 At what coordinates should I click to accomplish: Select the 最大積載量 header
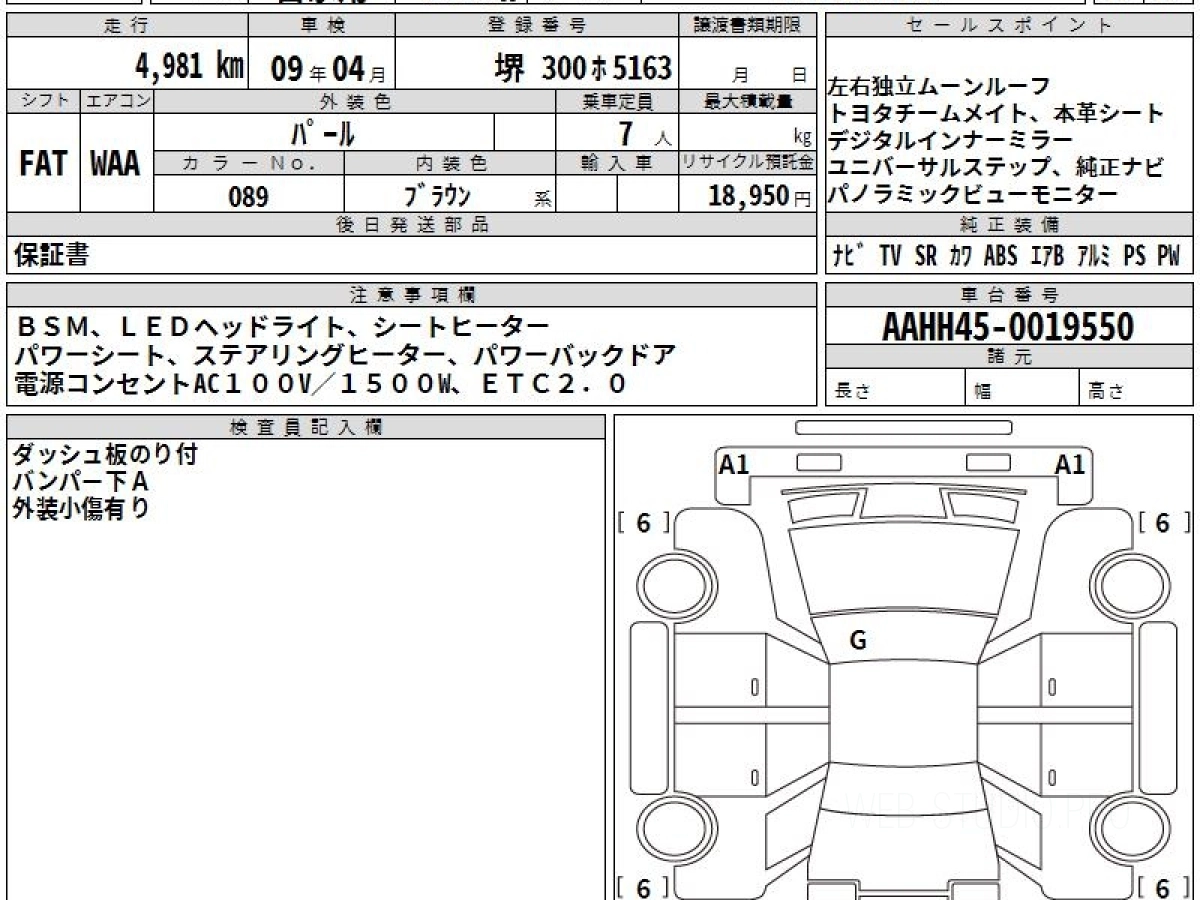coord(748,101)
